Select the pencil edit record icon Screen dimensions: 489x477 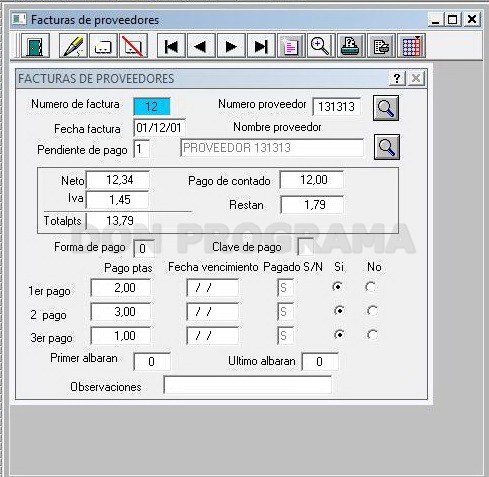pyautogui.click(x=73, y=46)
